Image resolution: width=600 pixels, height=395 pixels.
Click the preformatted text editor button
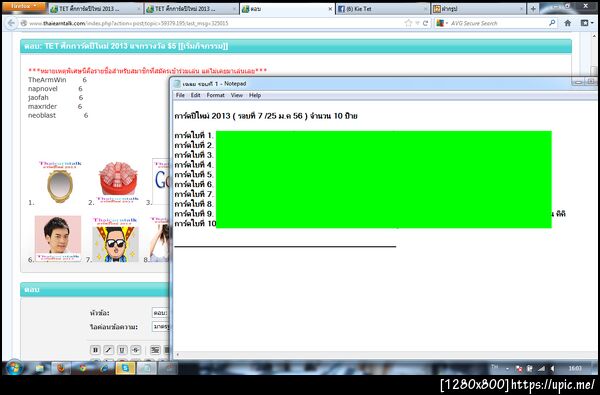click(155, 349)
